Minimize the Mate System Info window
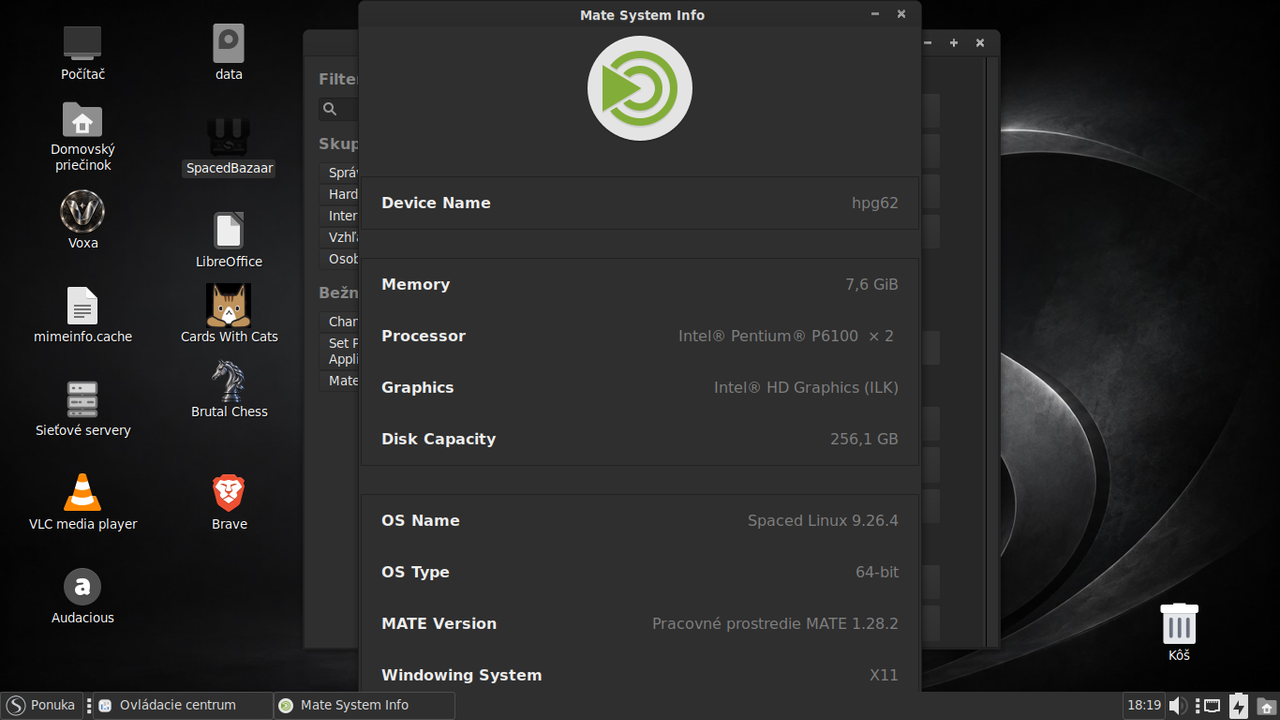The width and height of the screenshot is (1280, 720). click(x=875, y=14)
